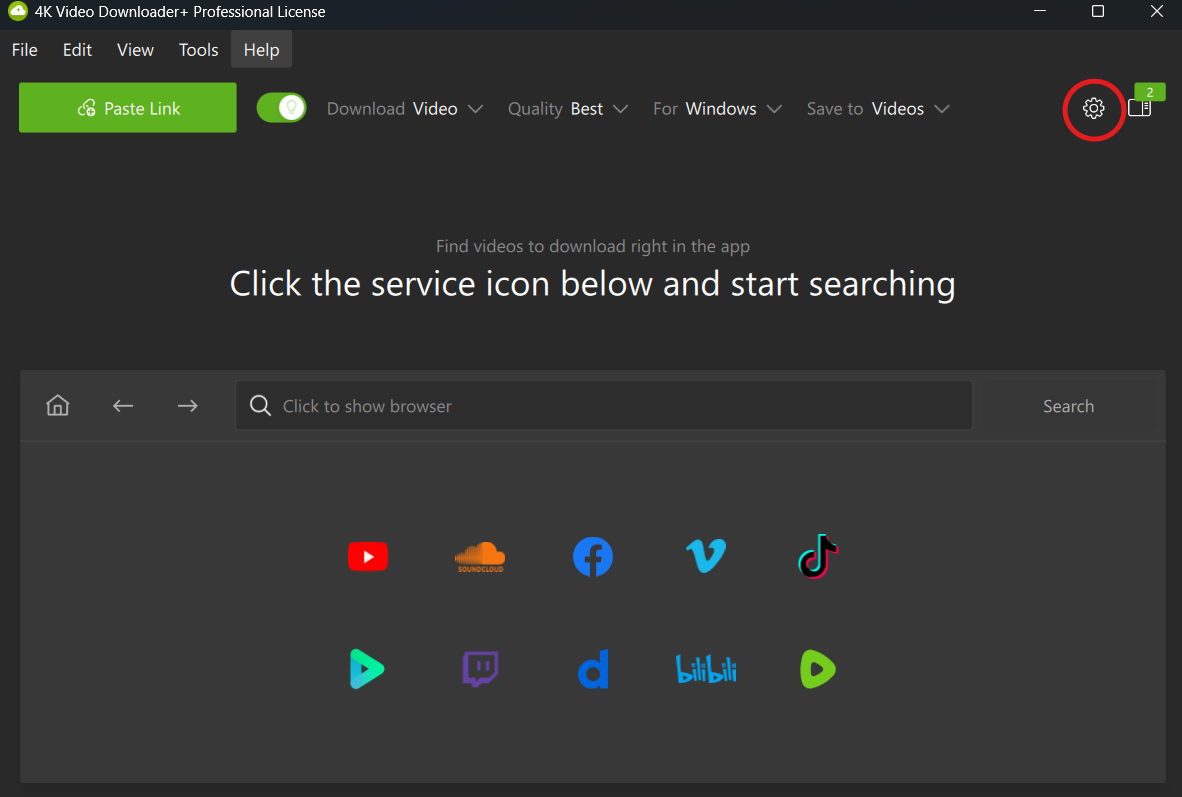Open the Quality Best dropdown

568,109
